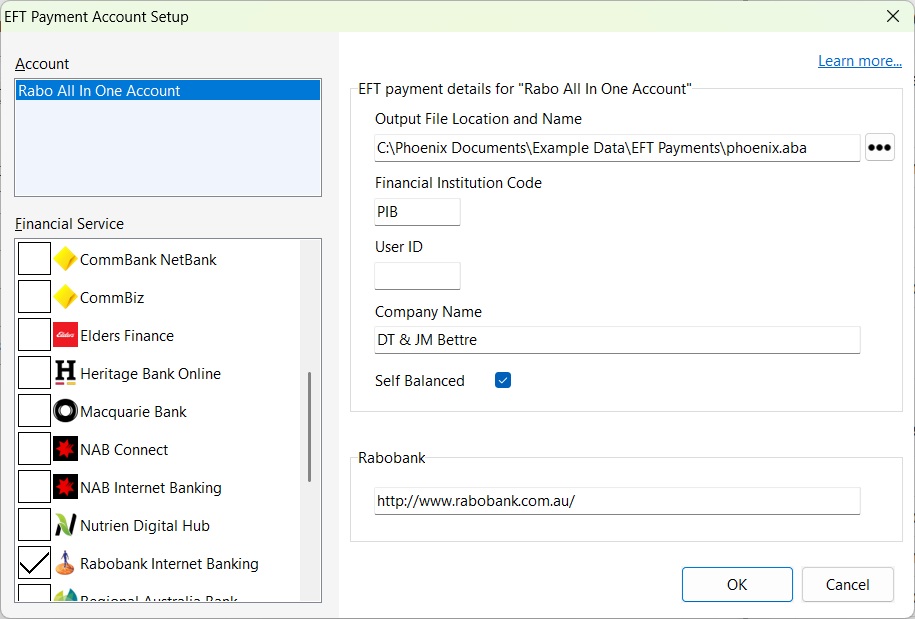
Task: Tick the Macquarie Bank checkbox
Action: [x=35, y=412]
